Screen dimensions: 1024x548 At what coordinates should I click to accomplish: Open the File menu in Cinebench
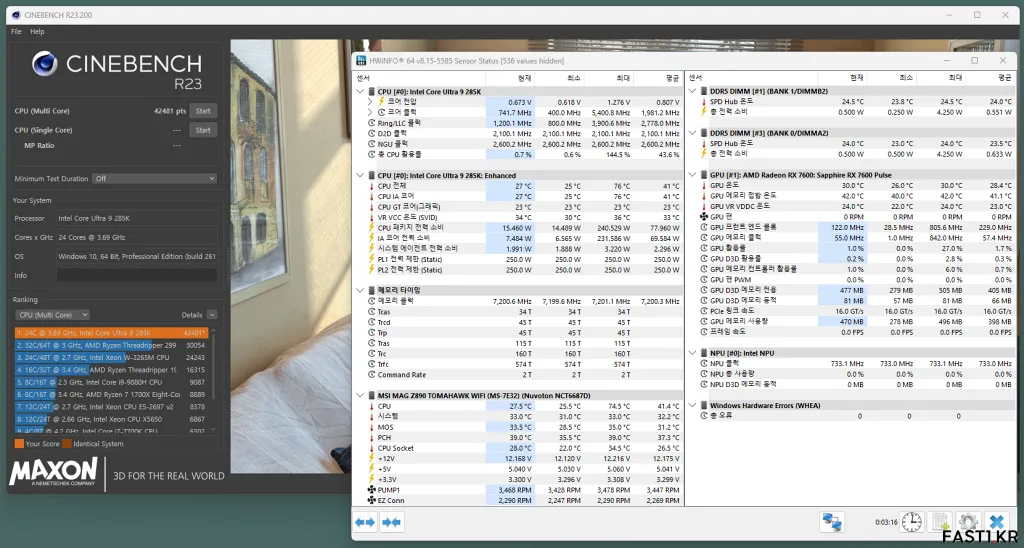[16, 31]
